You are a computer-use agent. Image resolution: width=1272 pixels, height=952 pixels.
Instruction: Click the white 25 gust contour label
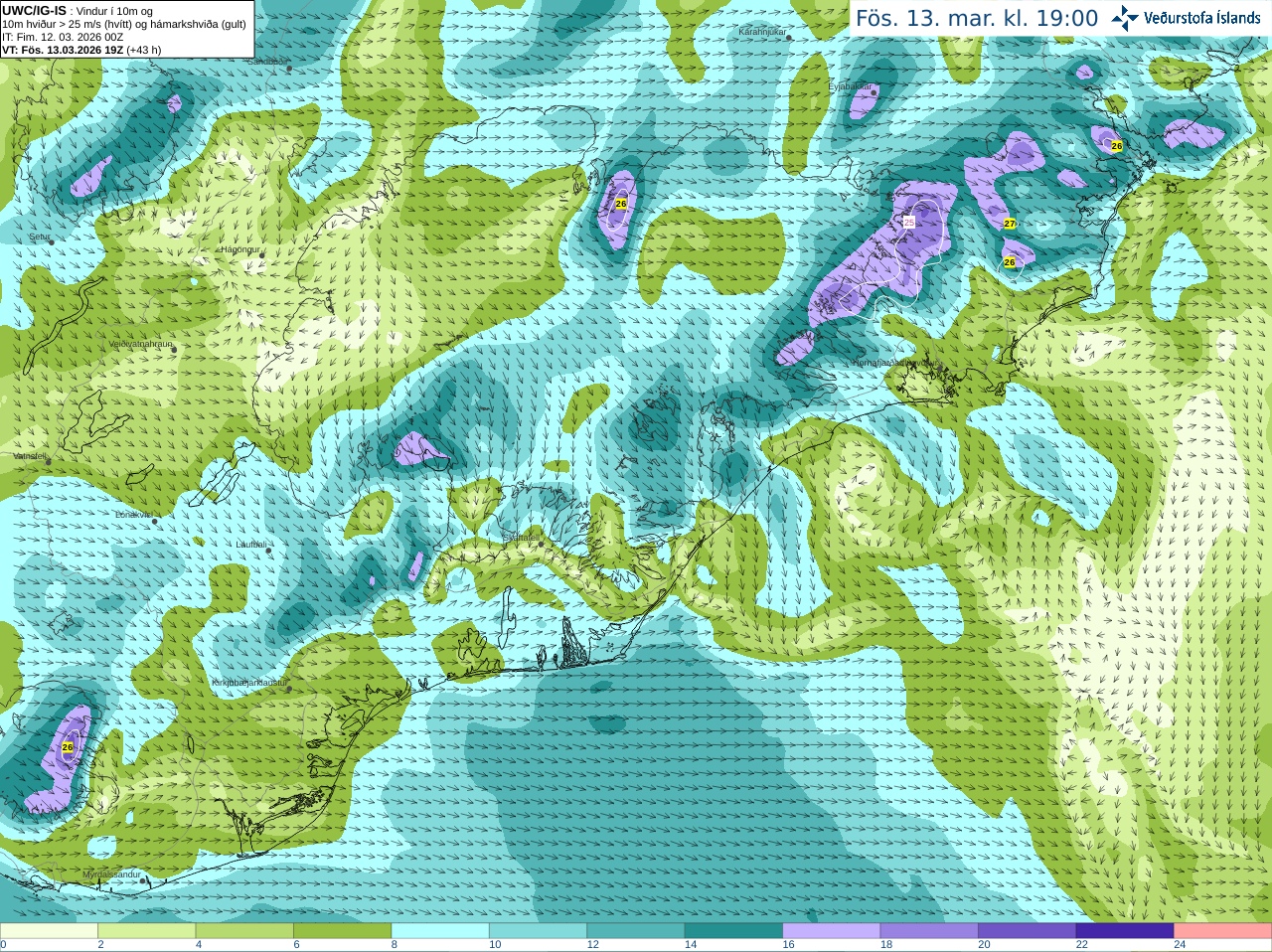click(908, 223)
